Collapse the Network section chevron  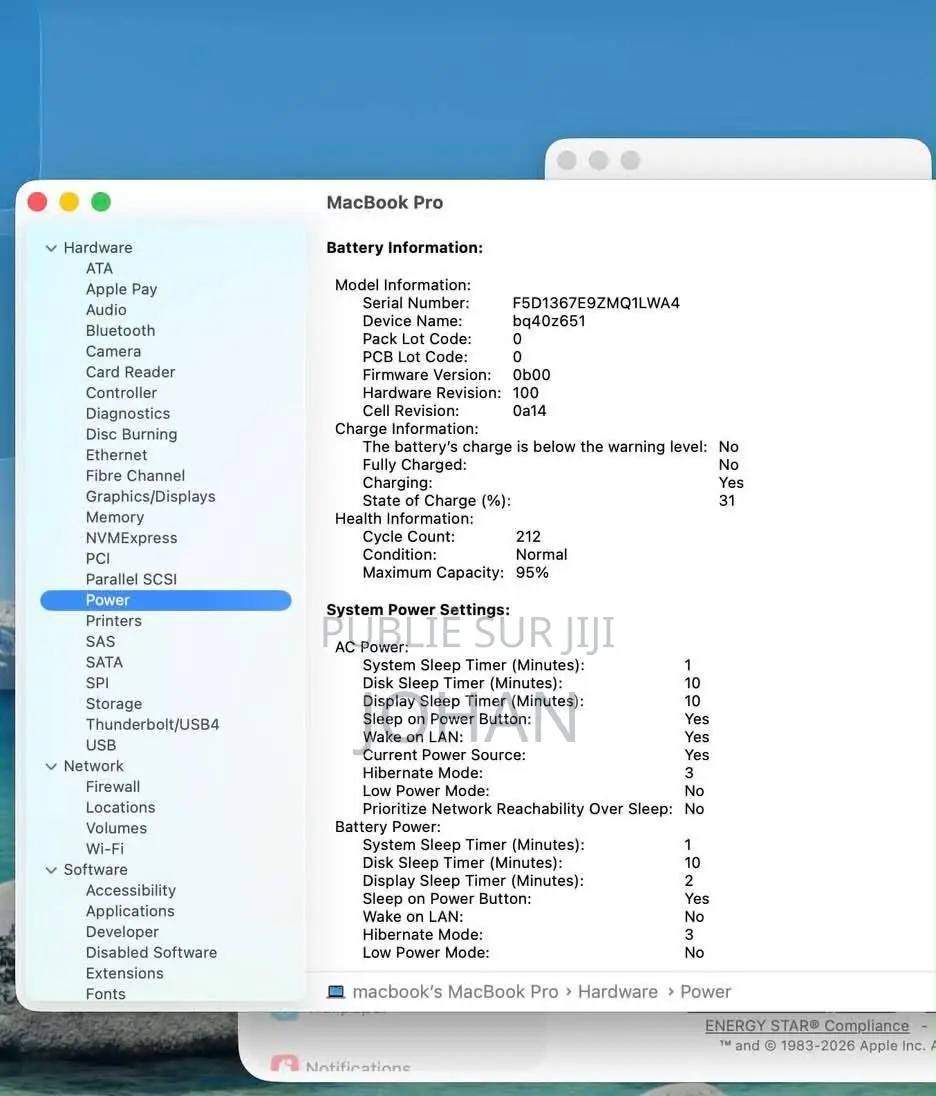click(x=51, y=767)
